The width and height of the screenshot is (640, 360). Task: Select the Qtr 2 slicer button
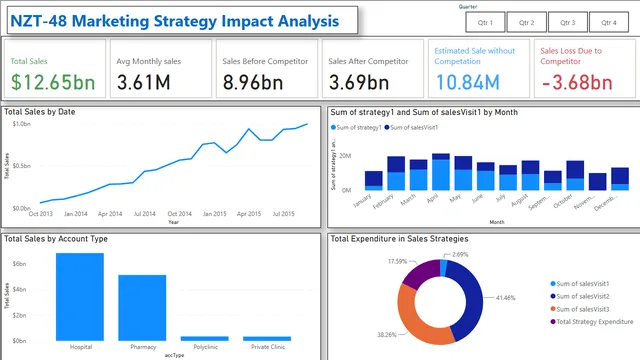tap(527, 22)
